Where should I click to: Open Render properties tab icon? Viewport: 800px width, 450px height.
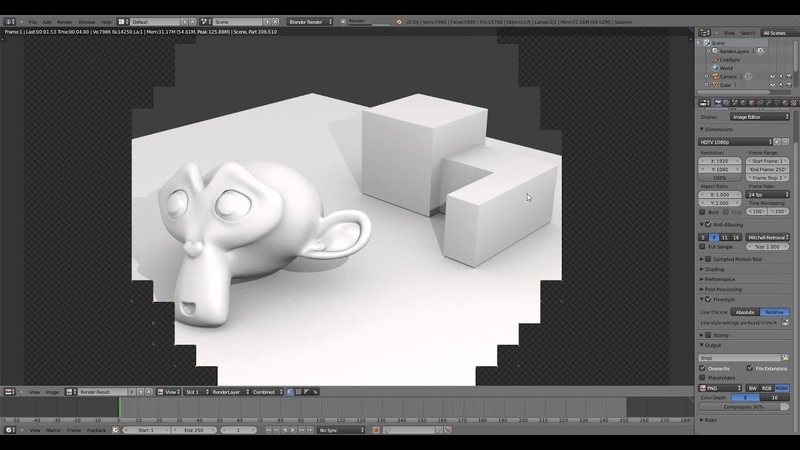(x=718, y=103)
